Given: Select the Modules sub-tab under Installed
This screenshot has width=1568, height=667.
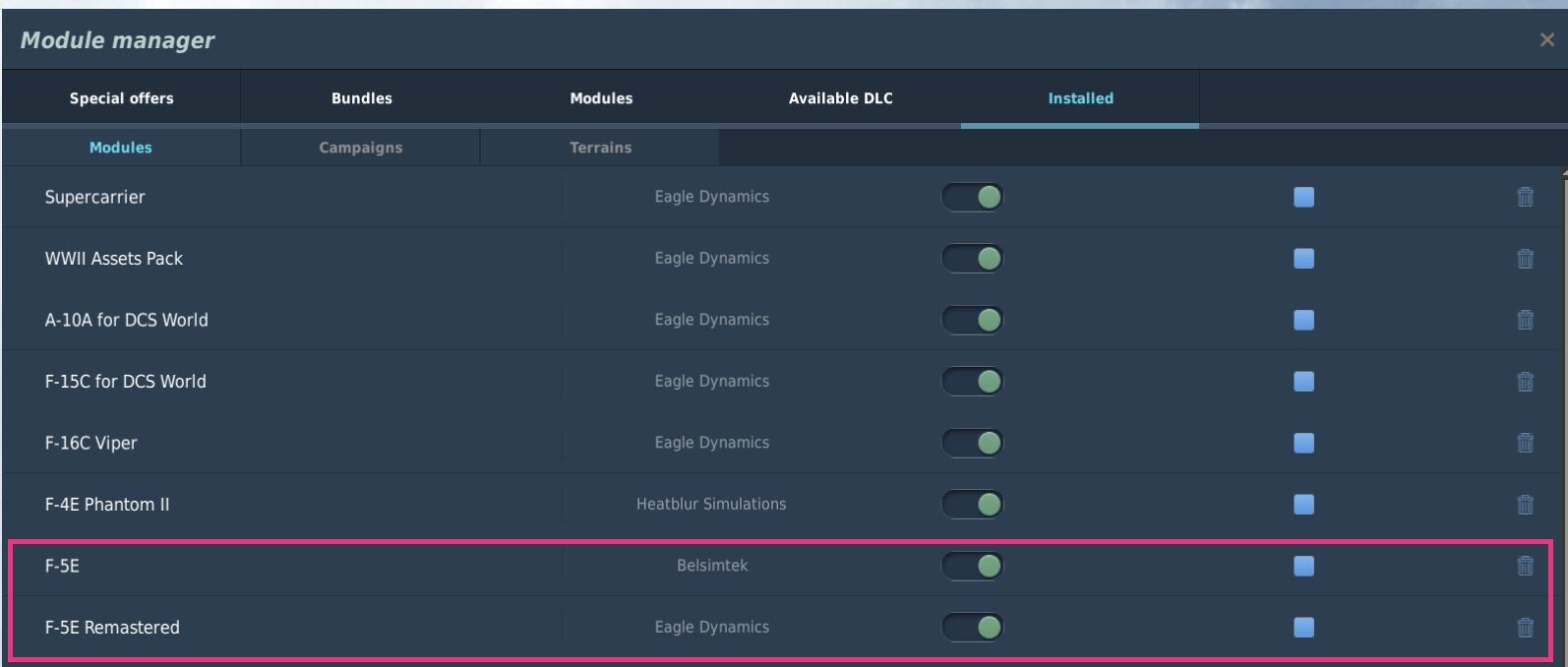Looking at the screenshot, I should pyautogui.click(x=121, y=148).
